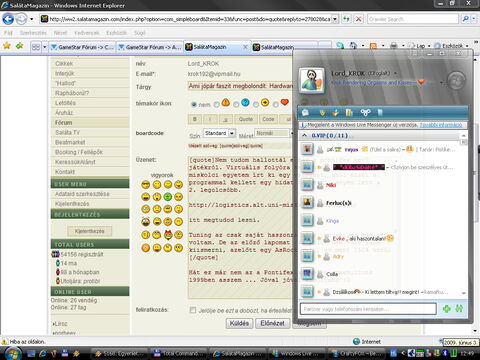The width and height of the screenshot is (480, 360).
Task: Choose the red heart topic icon radio
Action: (x=276, y=105)
